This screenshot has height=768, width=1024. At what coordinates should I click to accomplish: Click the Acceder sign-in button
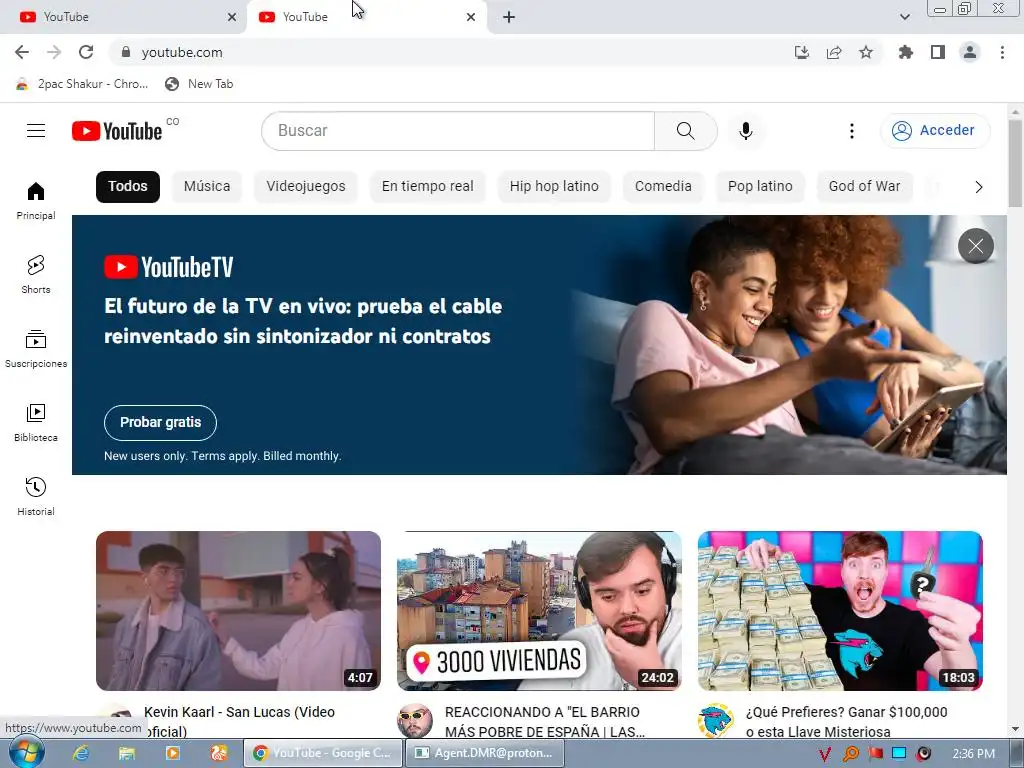[x=935, y=131]
